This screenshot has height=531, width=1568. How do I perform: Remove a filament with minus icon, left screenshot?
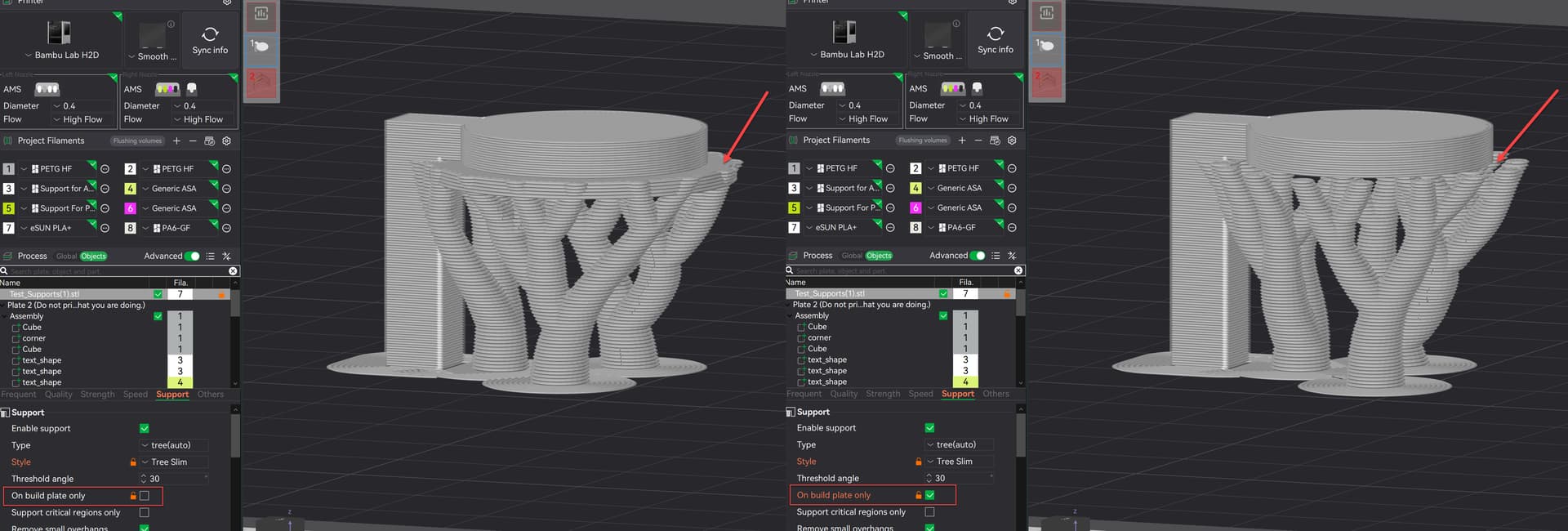[193, 141]
